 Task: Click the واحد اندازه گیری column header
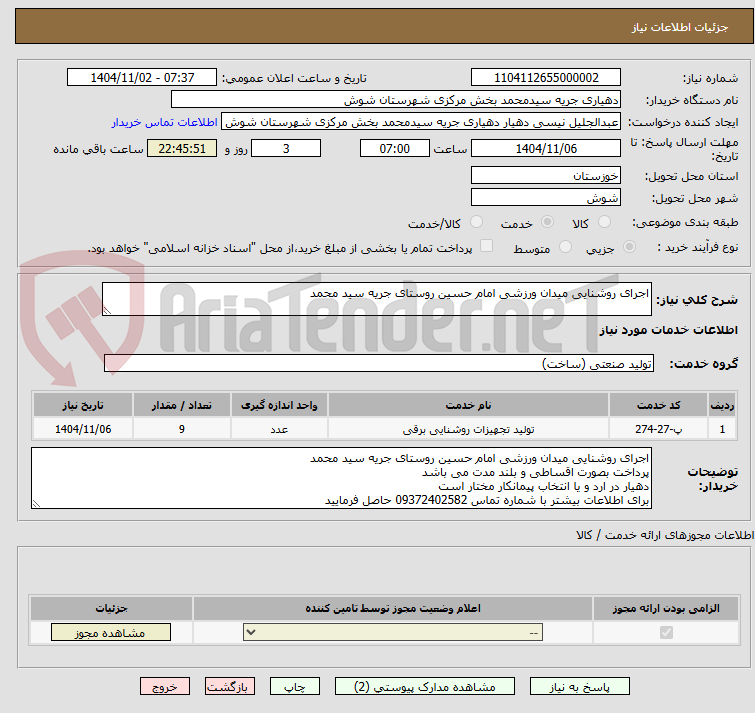[x=279, y=405]
